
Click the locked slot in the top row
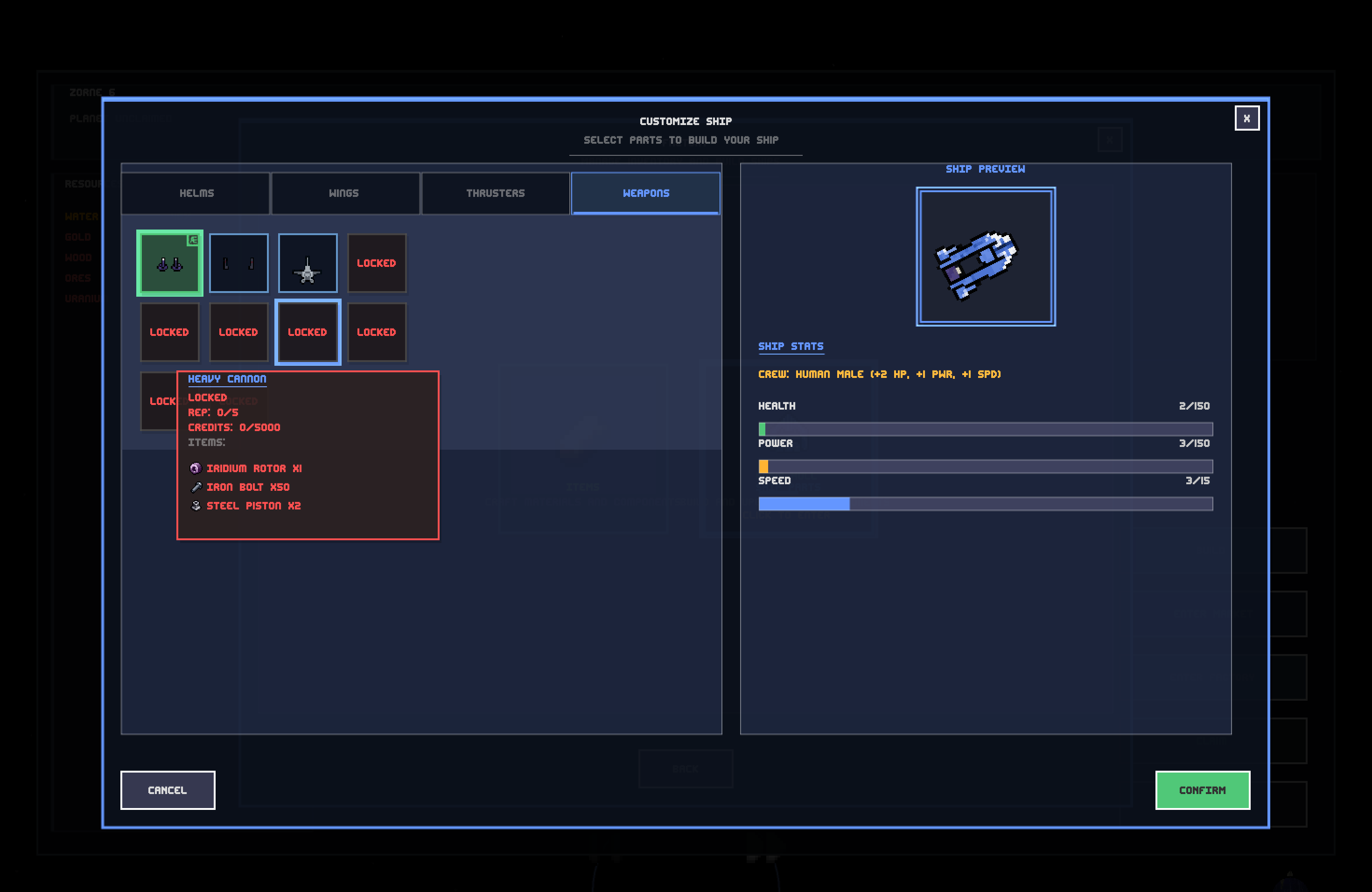coord(377,263)
